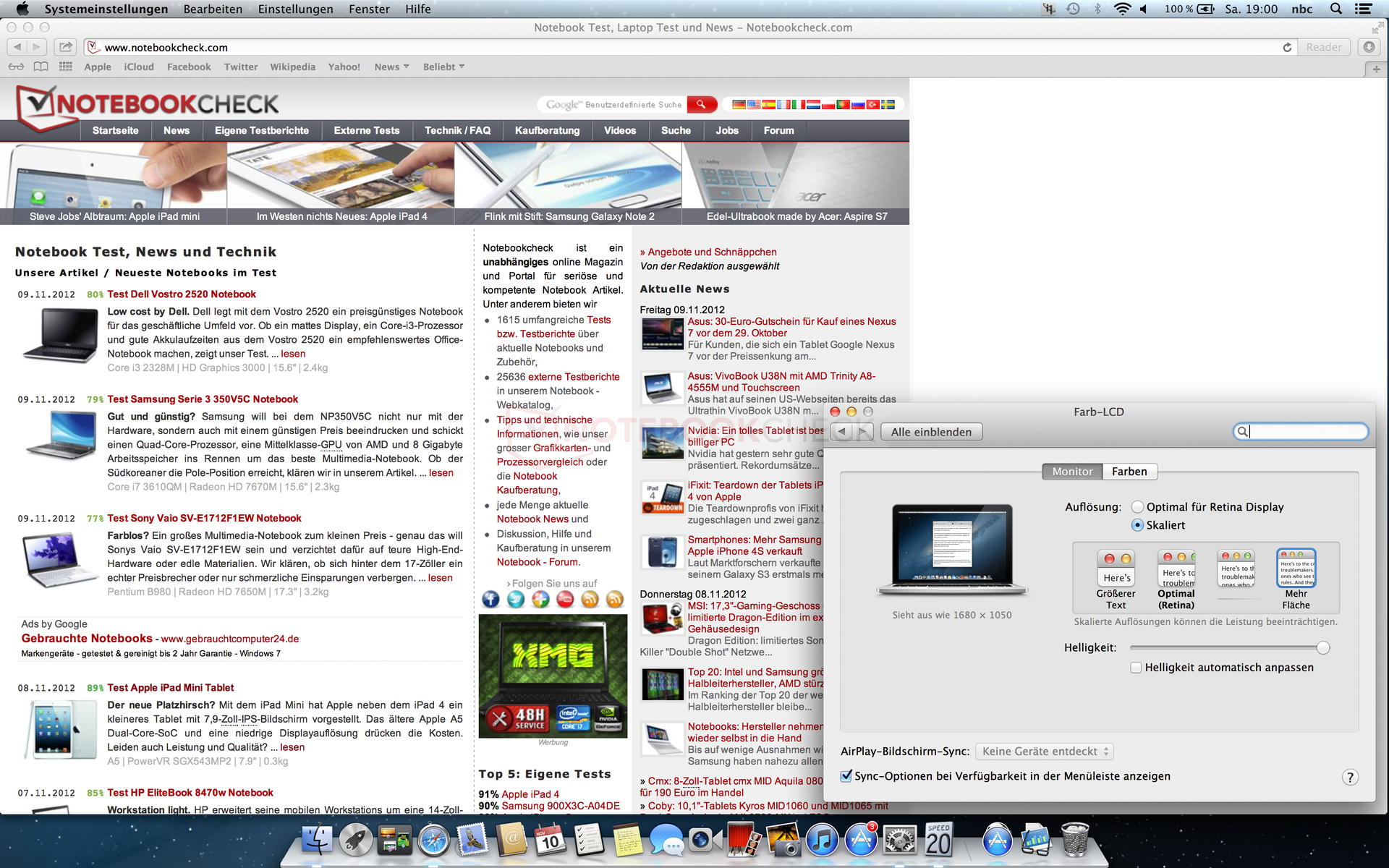Open Safari Reading List glasses icon
This screenshot has height=868, width=1389.
[x=16, y=67]
